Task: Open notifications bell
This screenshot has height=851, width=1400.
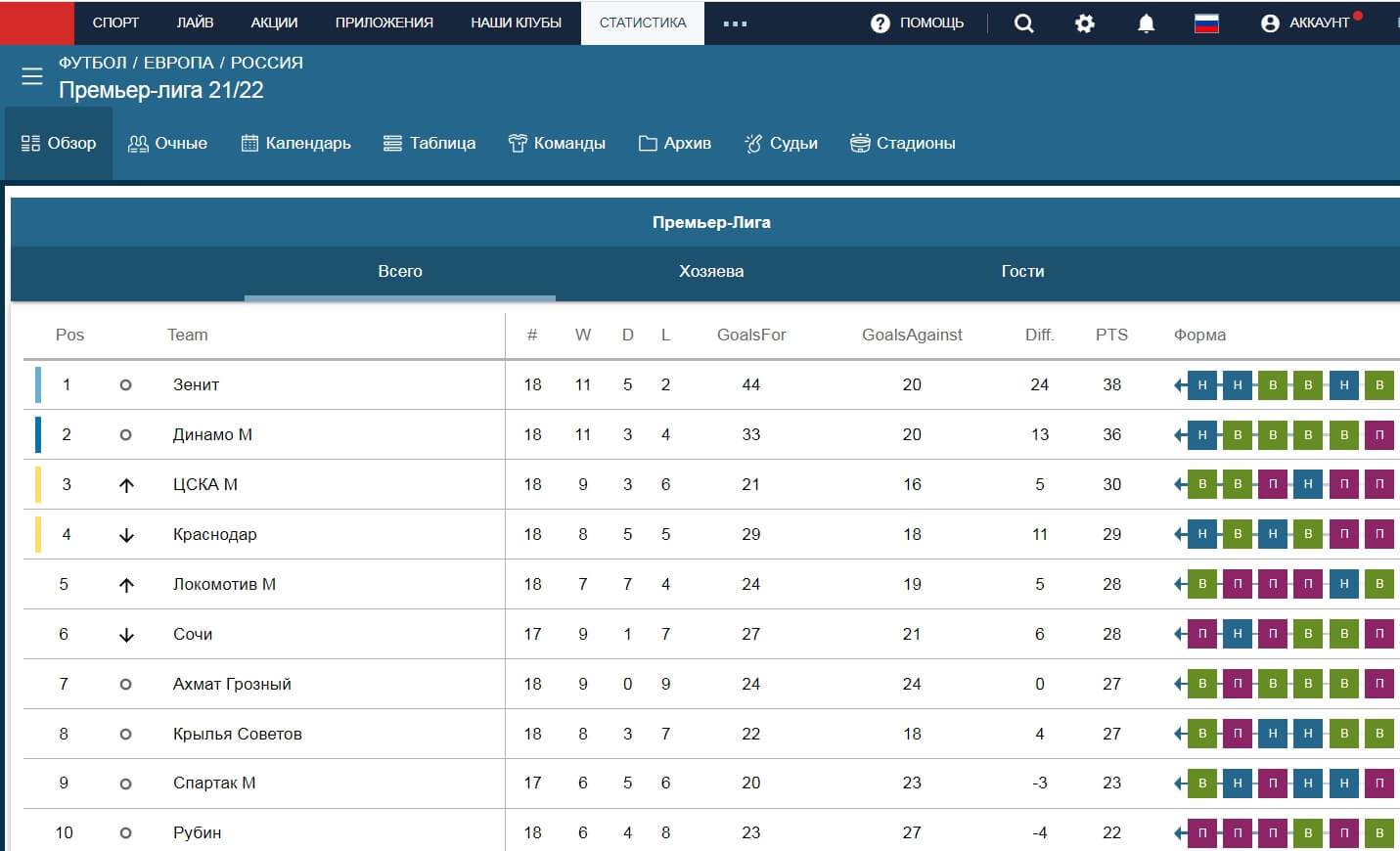Action: (x=1146, y=22)
